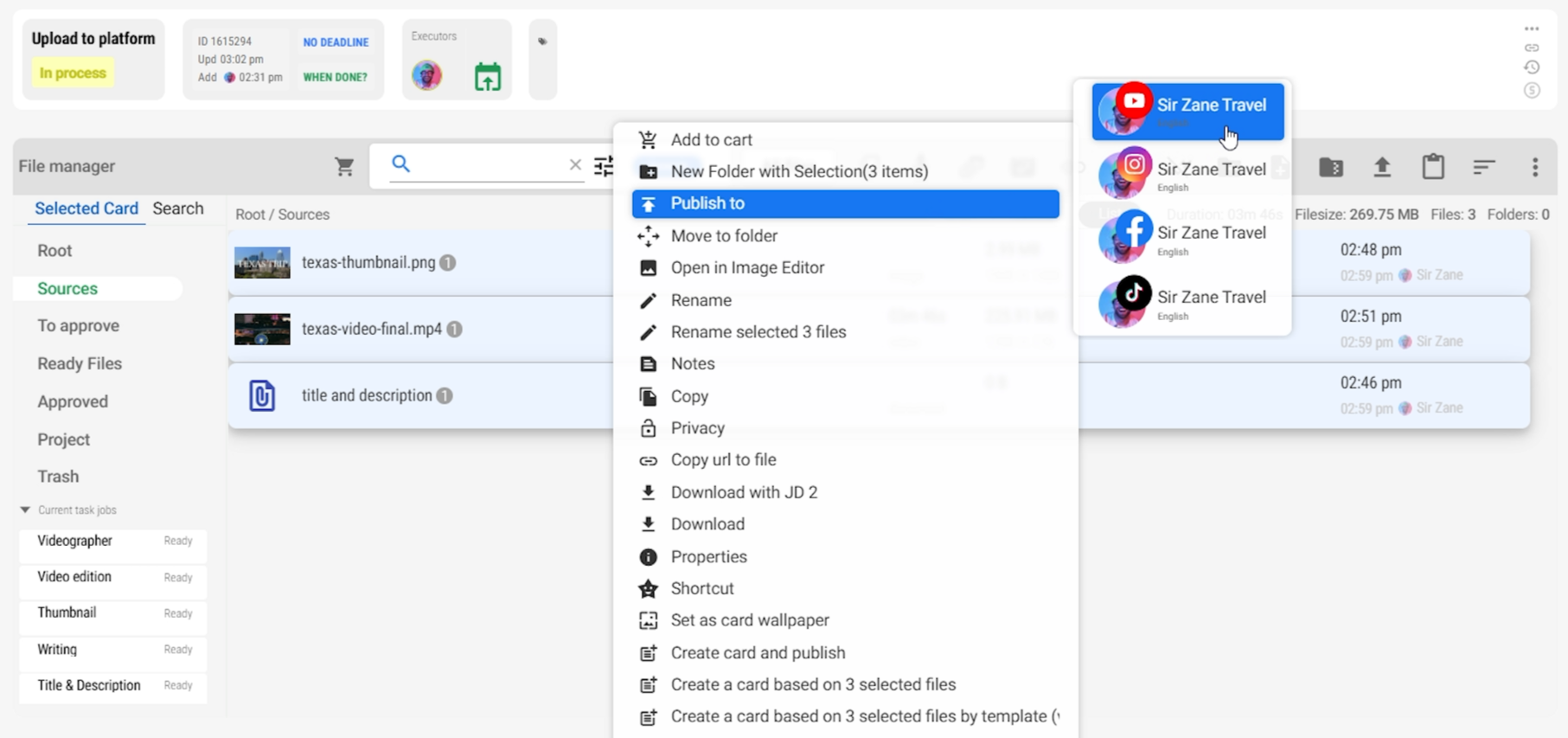Click the search filter sliders icon
The width and height of the screenshot is (1568, 738).
pyautogui.click(x=604, y=165)
